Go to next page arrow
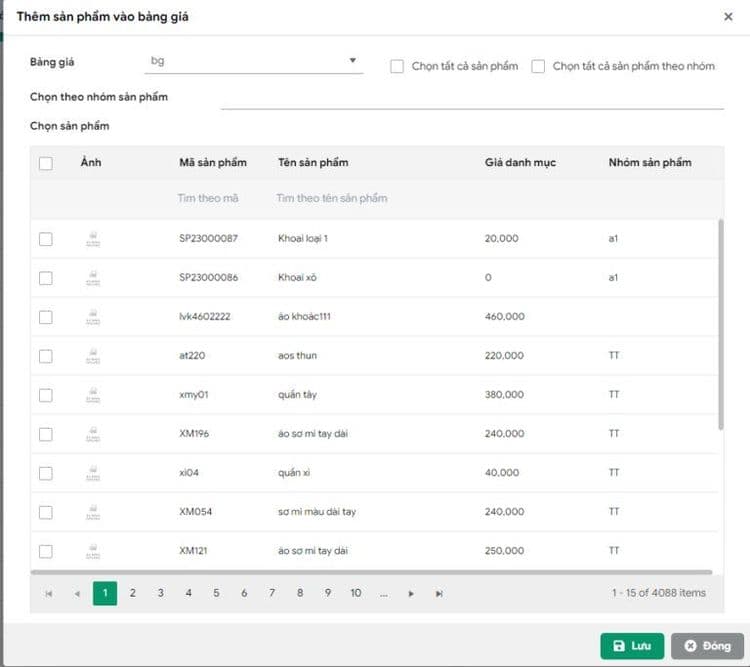 (x=411, y=593)
